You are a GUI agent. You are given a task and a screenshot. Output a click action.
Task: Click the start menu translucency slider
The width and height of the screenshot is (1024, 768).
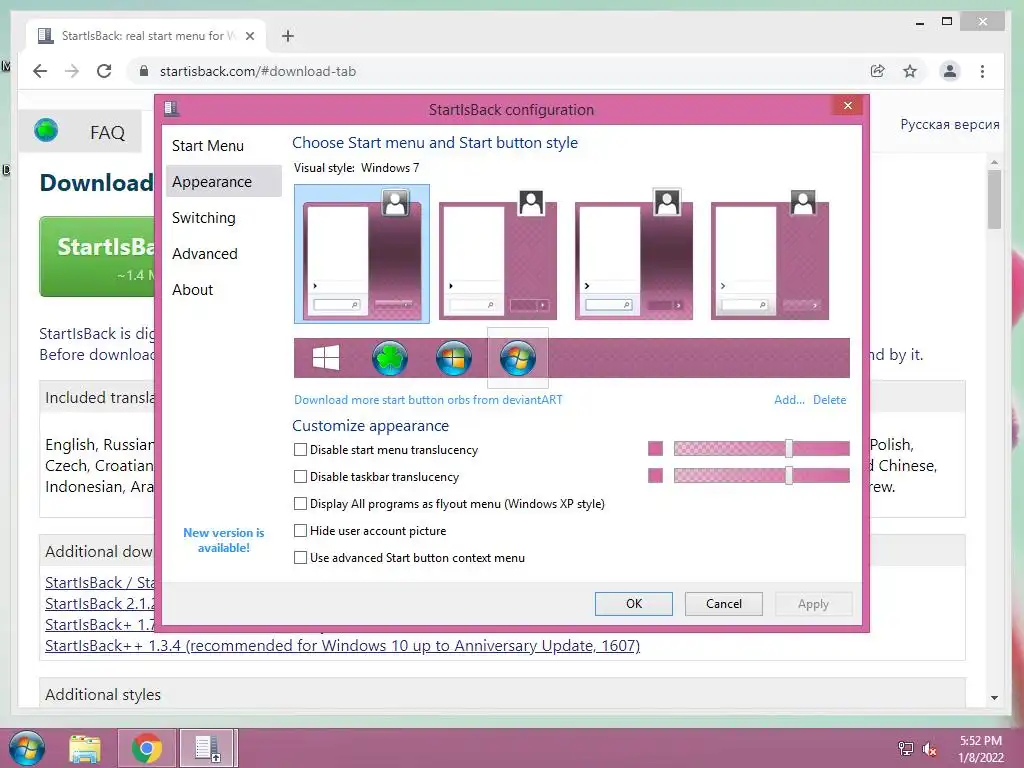click(761, 448)
